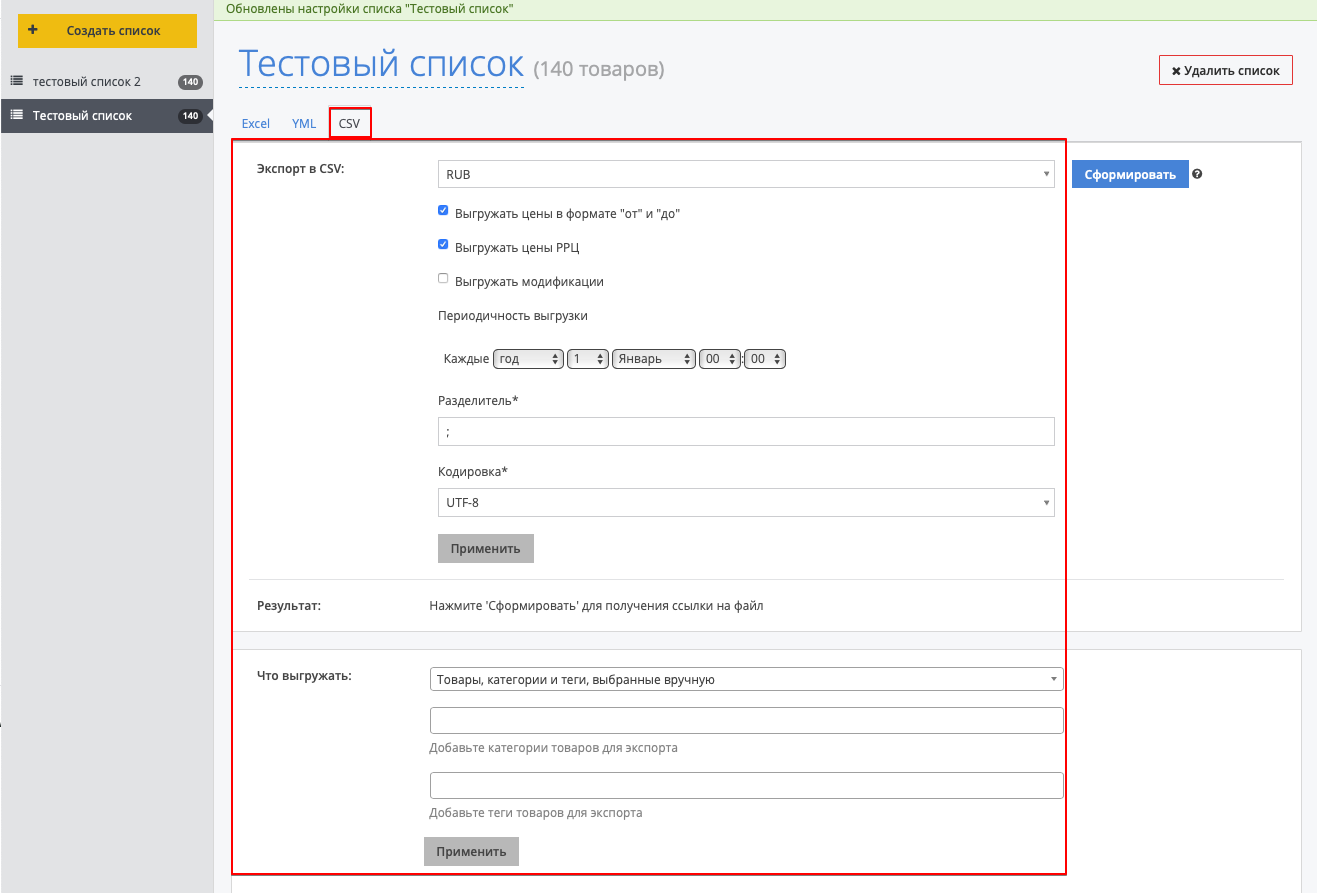Click the 'Сформировать' button

(1130, 174)
